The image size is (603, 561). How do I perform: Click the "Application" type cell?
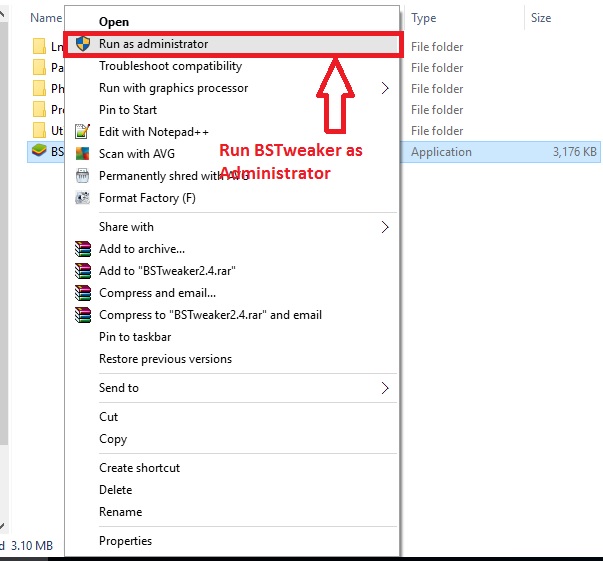click(x=441, y=152)
